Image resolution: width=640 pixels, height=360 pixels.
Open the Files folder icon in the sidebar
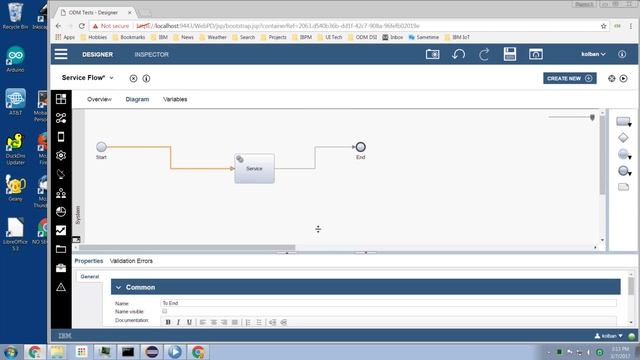pyautogui.click(x=61, y=249)
